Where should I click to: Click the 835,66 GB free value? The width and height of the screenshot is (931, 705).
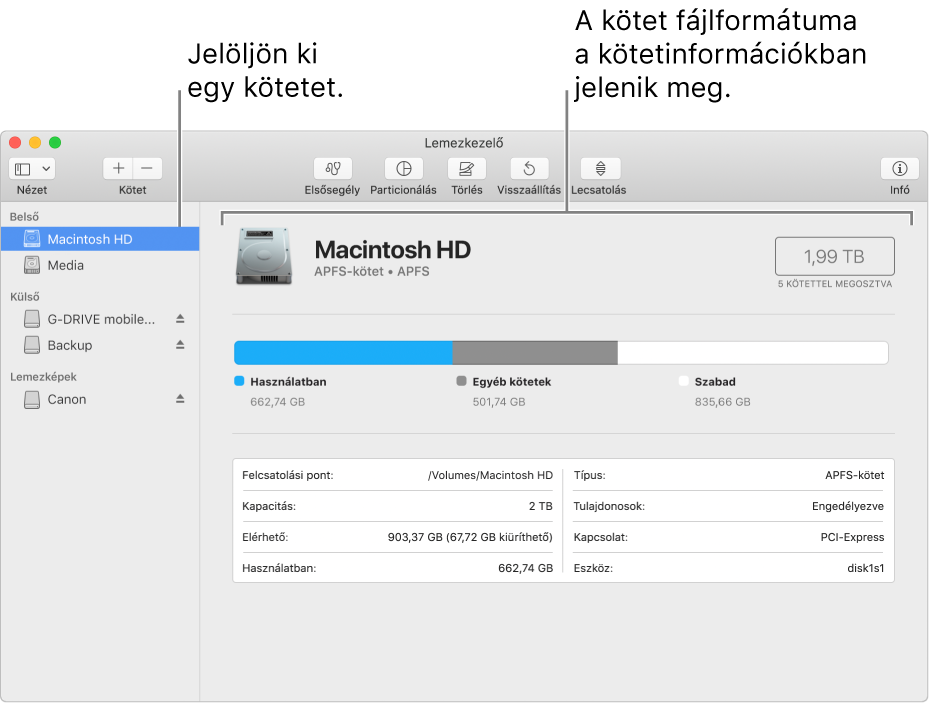[723, 402]
